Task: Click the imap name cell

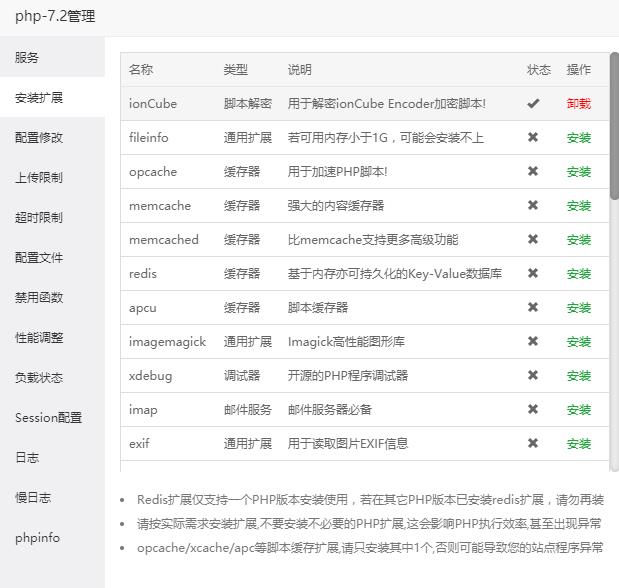Action: point(143,410)
